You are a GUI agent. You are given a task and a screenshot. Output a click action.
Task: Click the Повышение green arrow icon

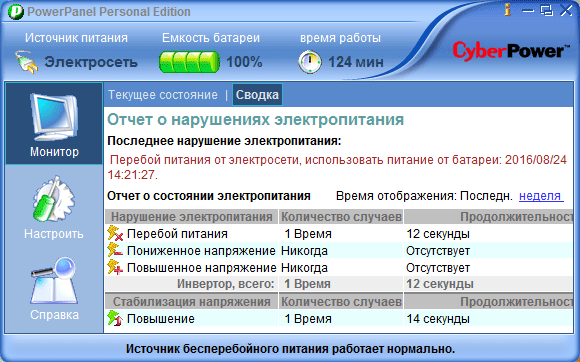[x=115, y=318]
